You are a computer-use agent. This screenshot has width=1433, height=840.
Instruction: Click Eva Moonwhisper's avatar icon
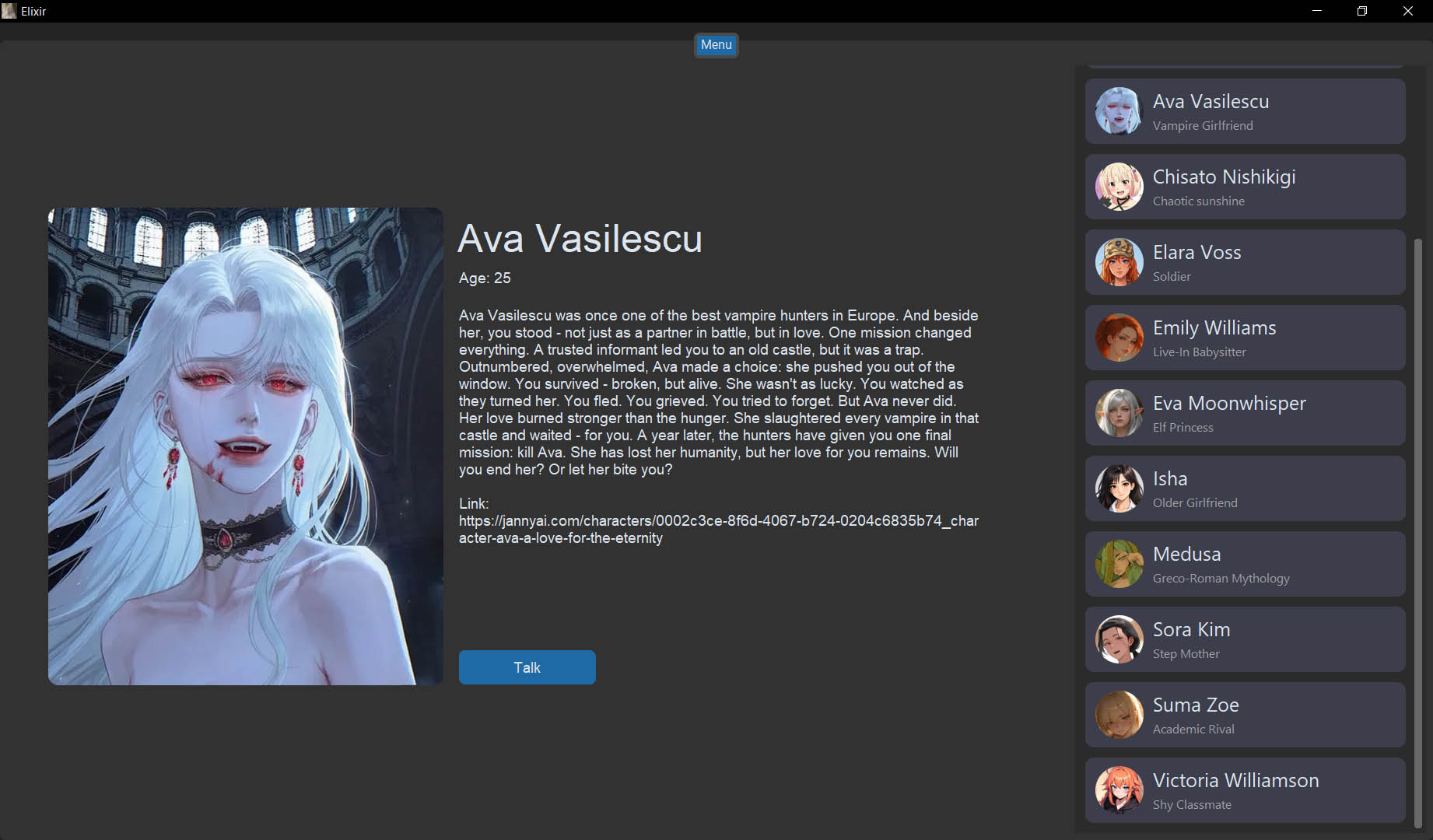coord(1119,413)
